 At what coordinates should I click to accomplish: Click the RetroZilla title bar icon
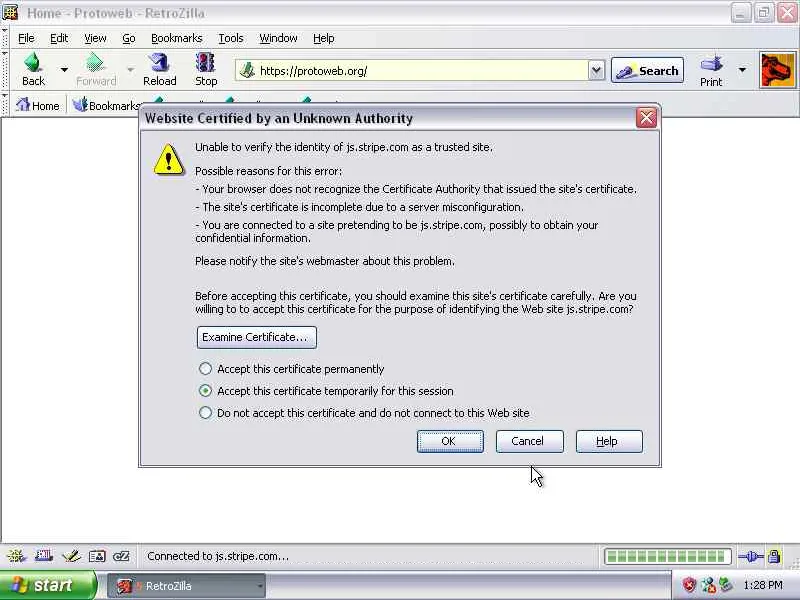[10, 12]
